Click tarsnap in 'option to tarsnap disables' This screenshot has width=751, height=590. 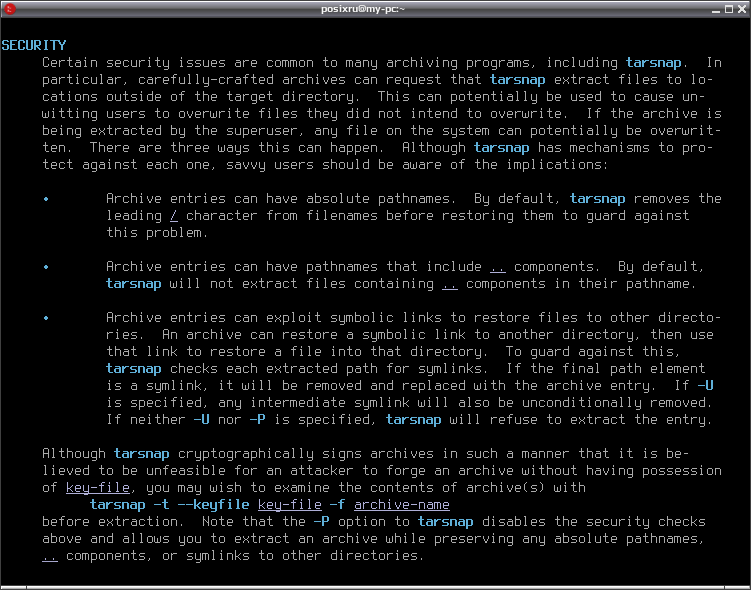point(445,522)
